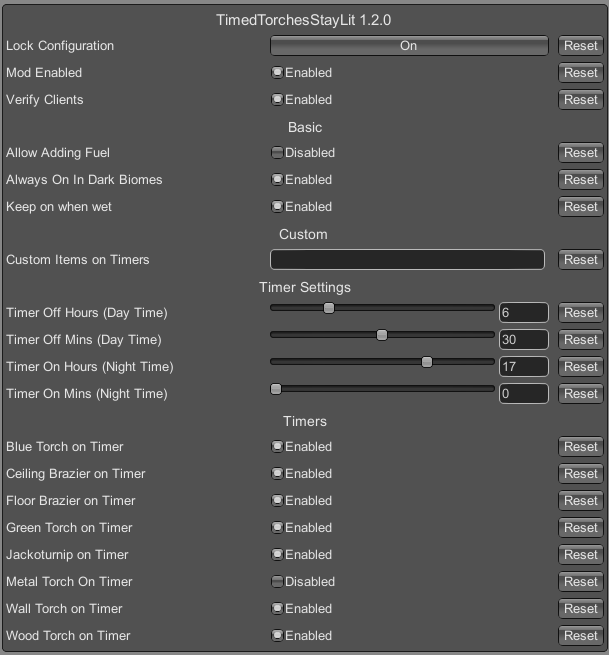The height and width of the screenshot is (655, 609).
Task: Click the Timer On Mins value field showing 0
Action: [x=524, y=394]
